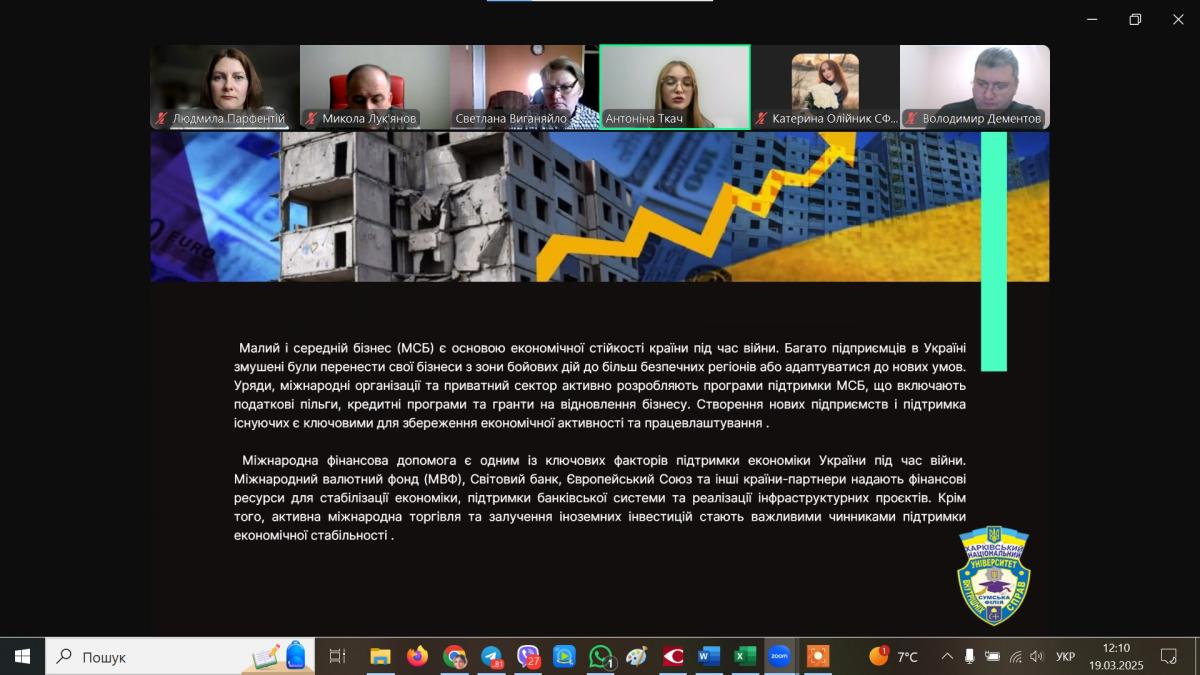Screen dimensions: 1200x675
Task: Open the red C application taskbar icon
Action: 673,656
